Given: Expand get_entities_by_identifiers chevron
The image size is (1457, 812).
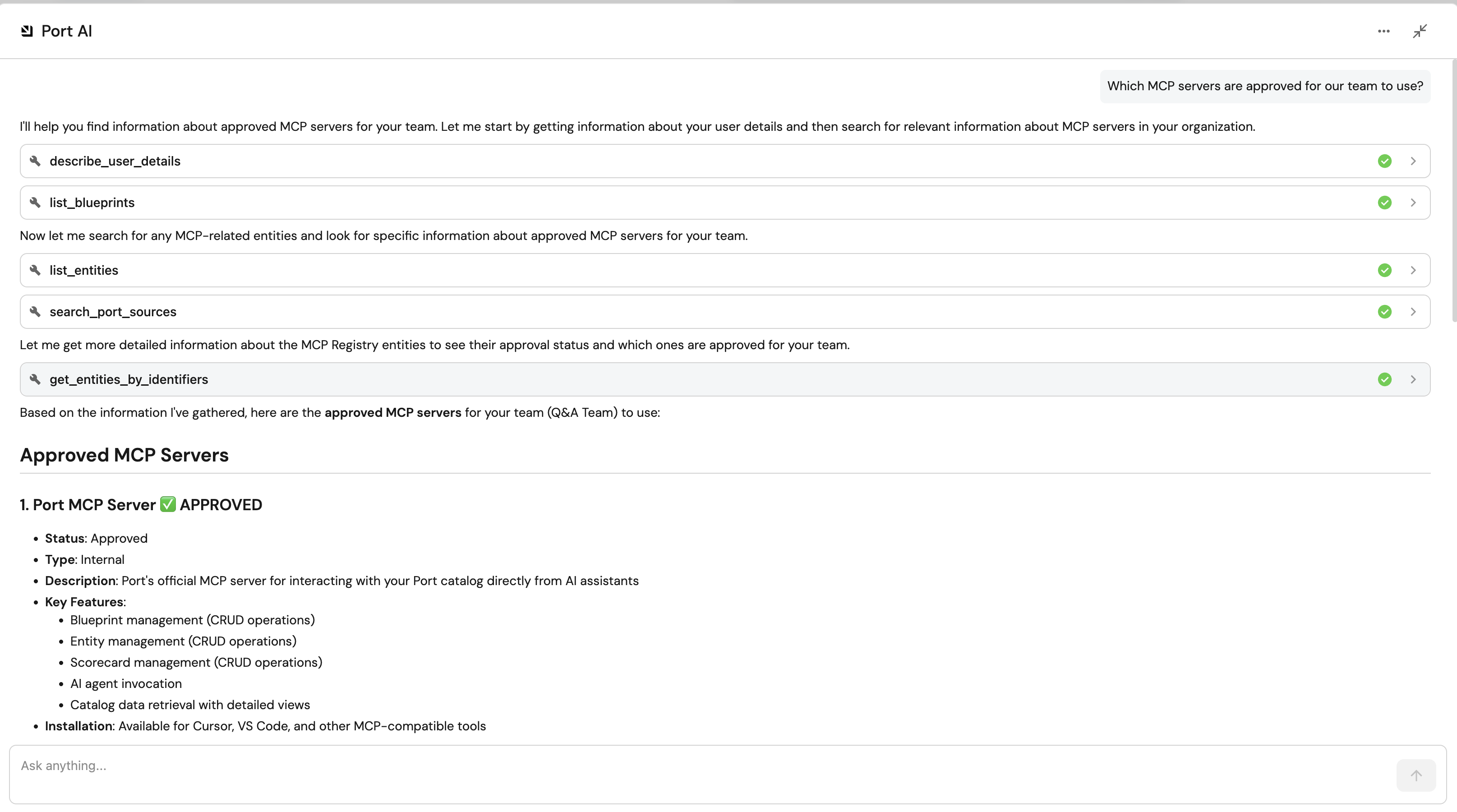Looking at the screenshot, I should (1413, 379).
